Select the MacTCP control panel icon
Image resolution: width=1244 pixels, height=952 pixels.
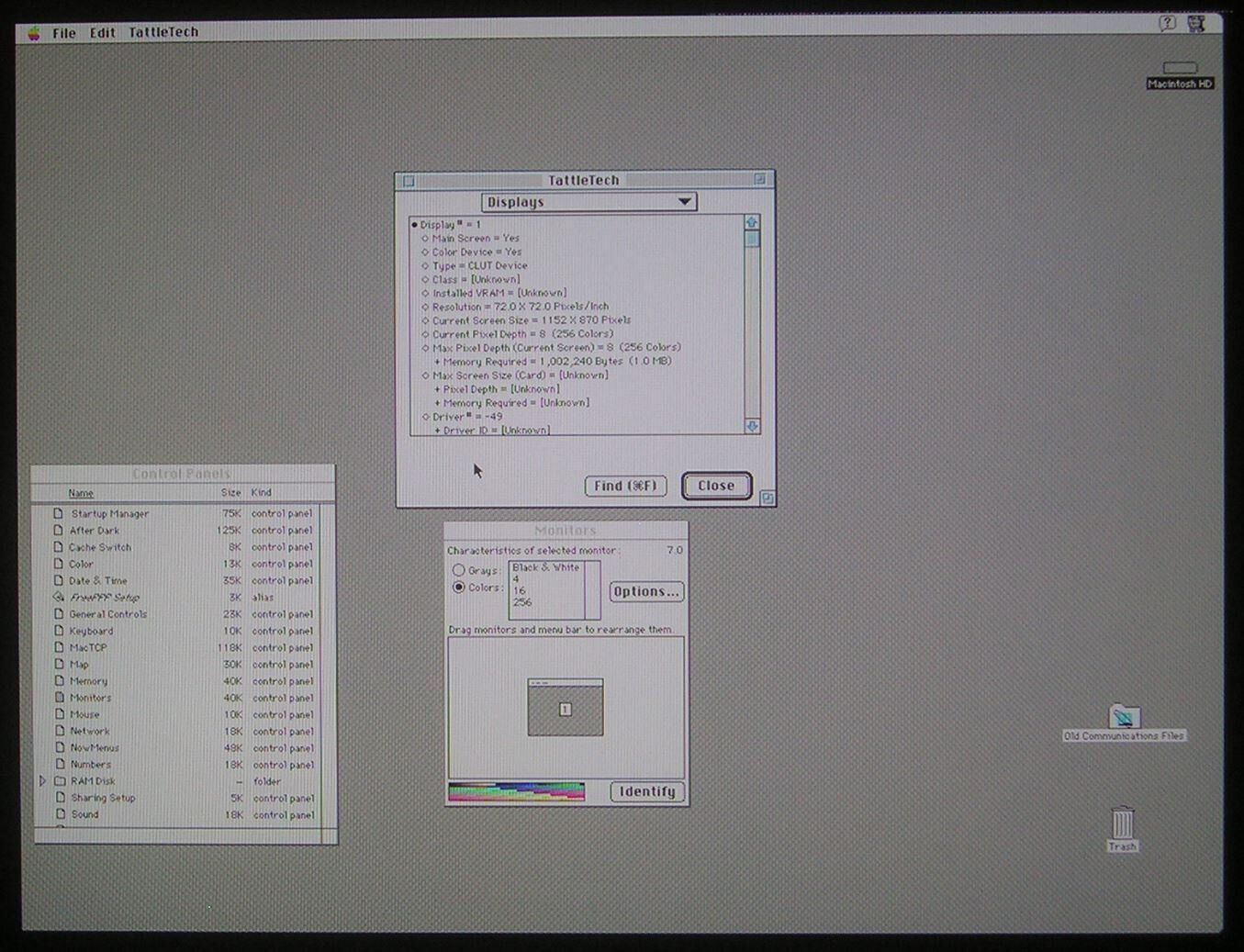click(59, 647)
